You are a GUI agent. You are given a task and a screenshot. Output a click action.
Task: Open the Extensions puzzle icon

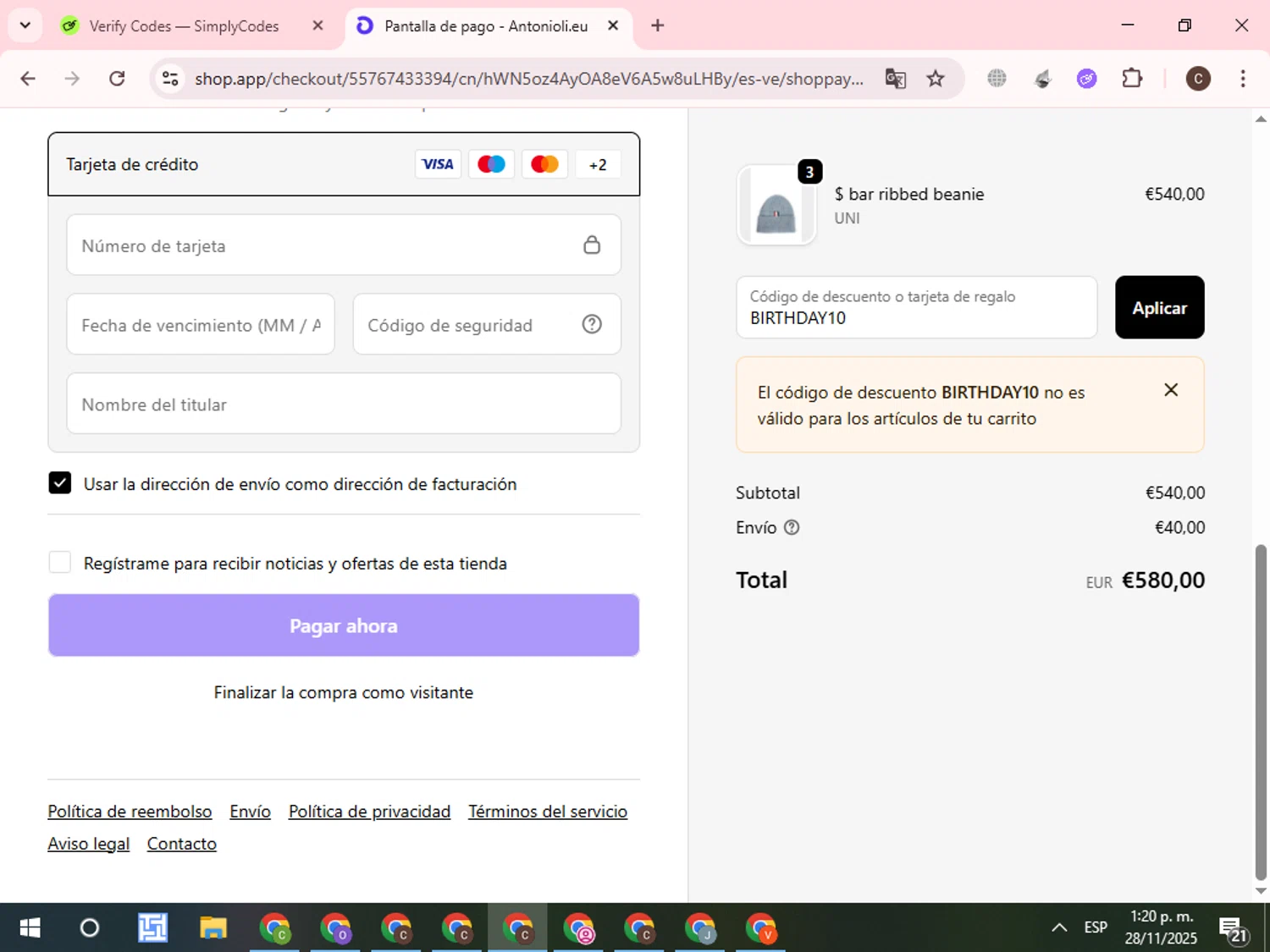tap(1132, 79)
